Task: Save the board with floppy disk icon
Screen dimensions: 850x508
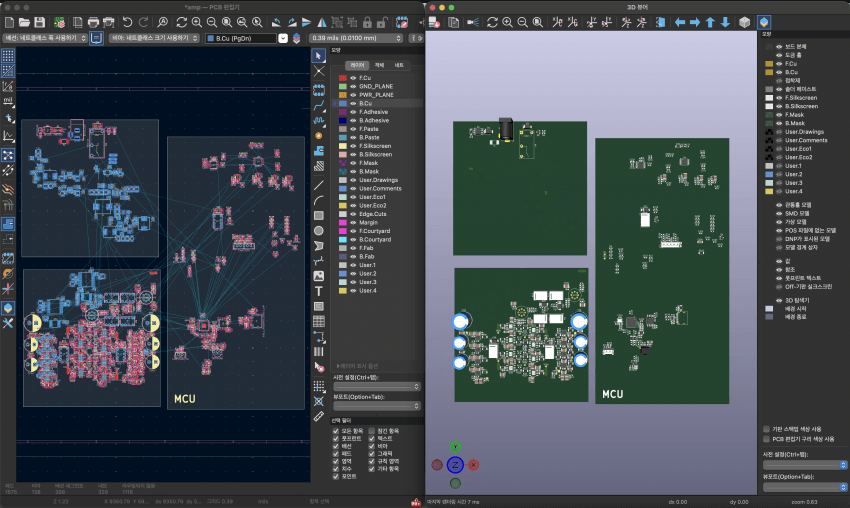Action: tap(40, 22)
